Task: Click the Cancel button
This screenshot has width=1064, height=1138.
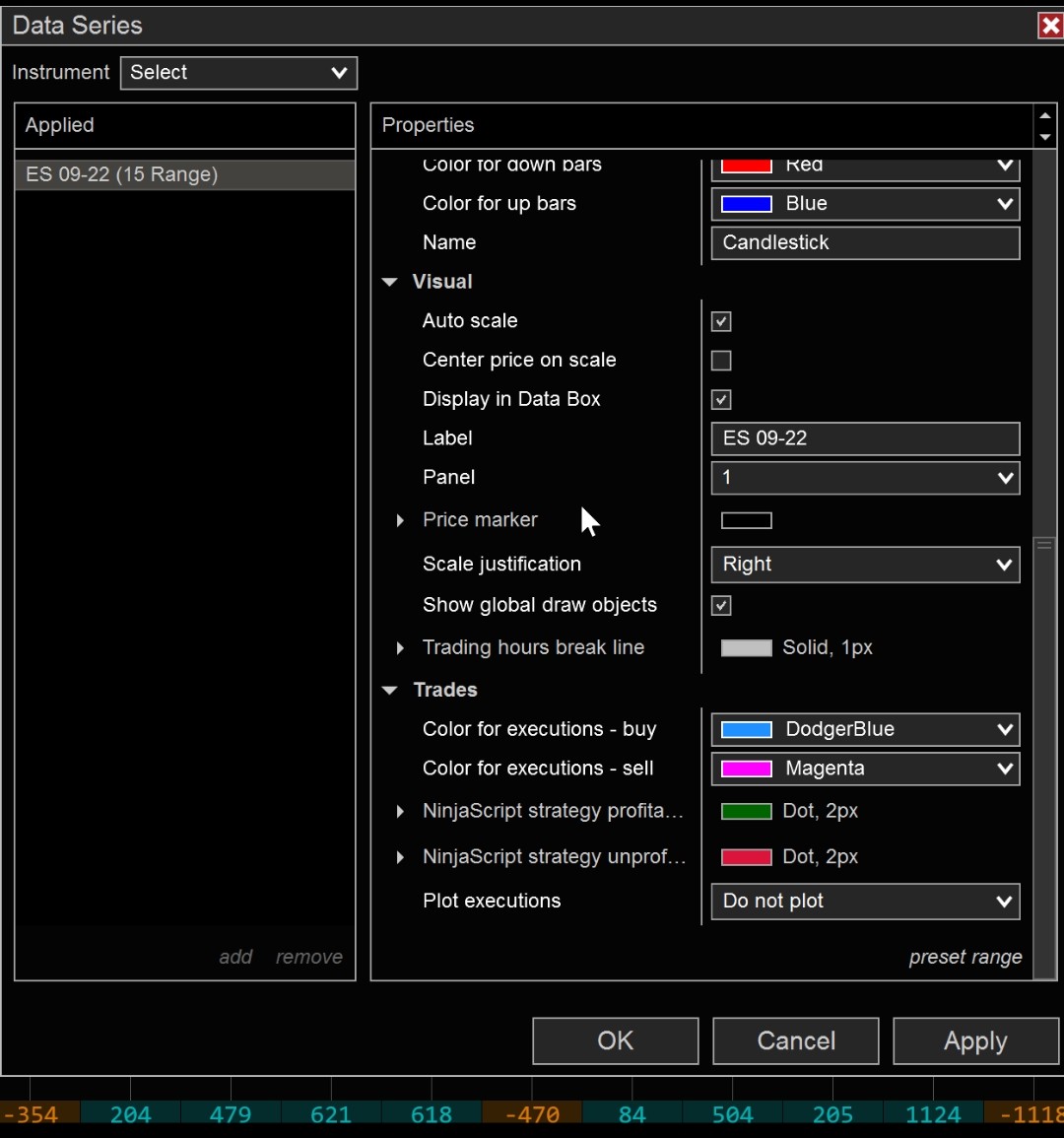Action: tap(796, 1040)
